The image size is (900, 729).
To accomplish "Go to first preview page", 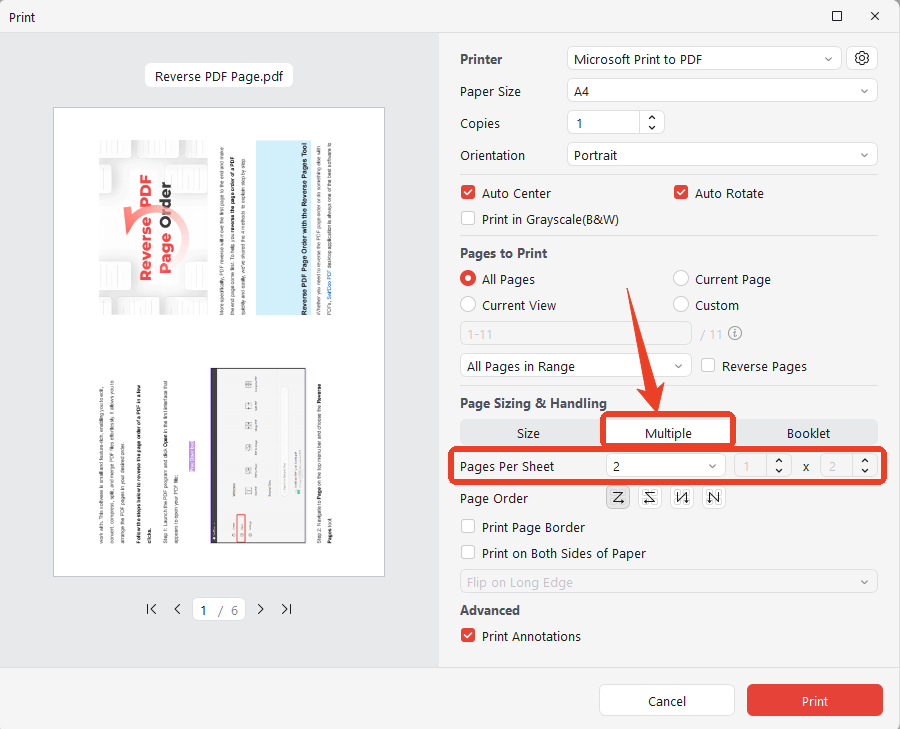I will 152,609.
